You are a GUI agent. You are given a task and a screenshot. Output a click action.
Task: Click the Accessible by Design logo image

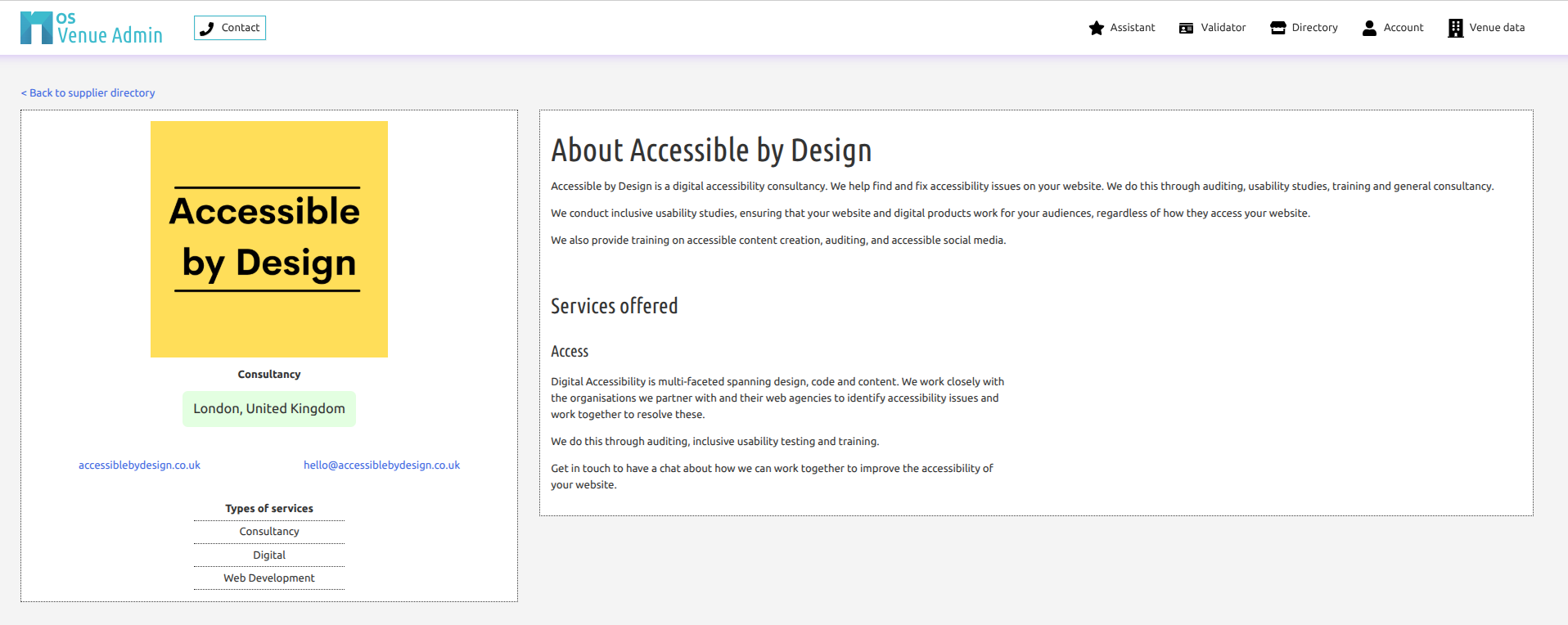pyautogui.click(x=269, y=239)
